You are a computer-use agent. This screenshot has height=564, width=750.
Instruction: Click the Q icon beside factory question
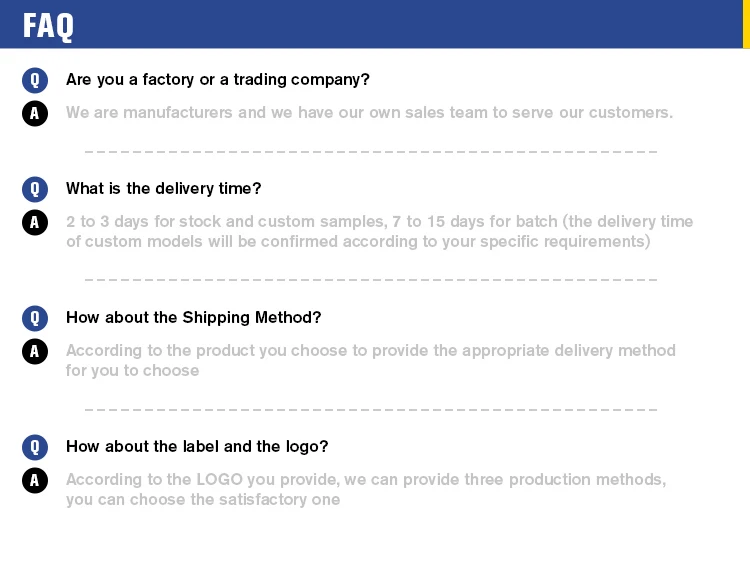(x=35, y=80)
